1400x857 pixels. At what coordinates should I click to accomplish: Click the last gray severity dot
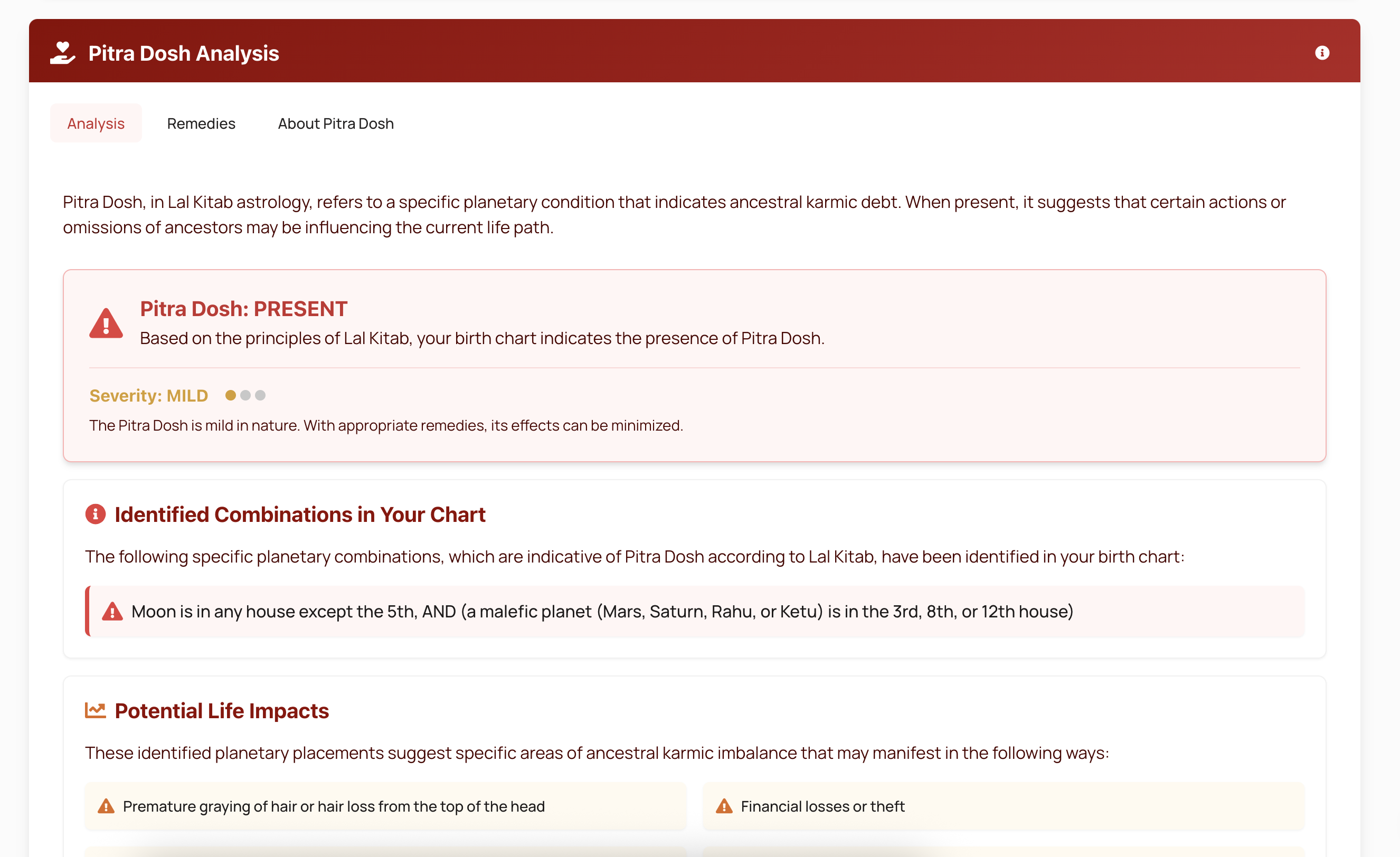tap(260, 395)
